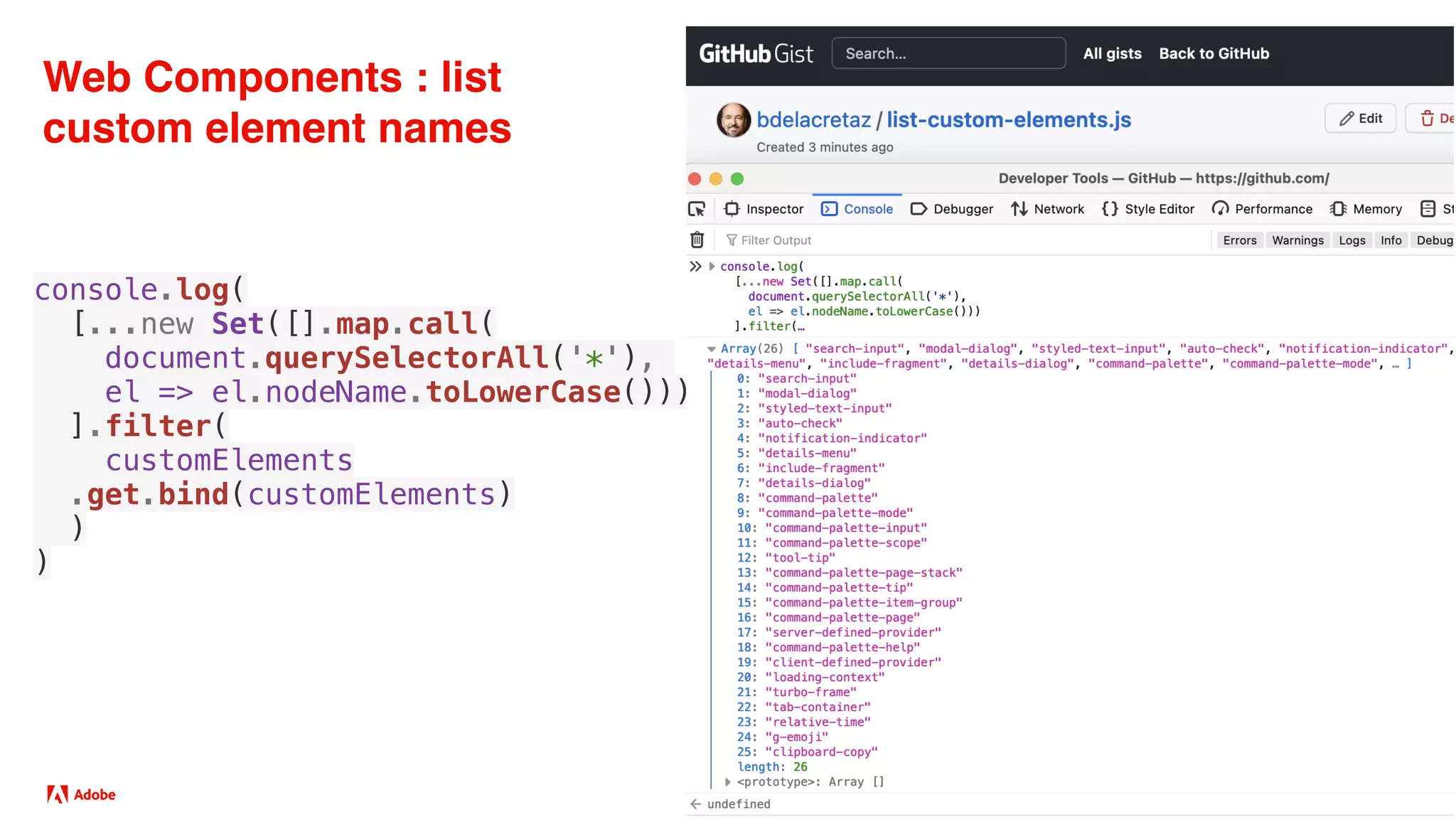Open the Debugger tab
Viewport: 1456px width, 819px height.
pos(952,209)
